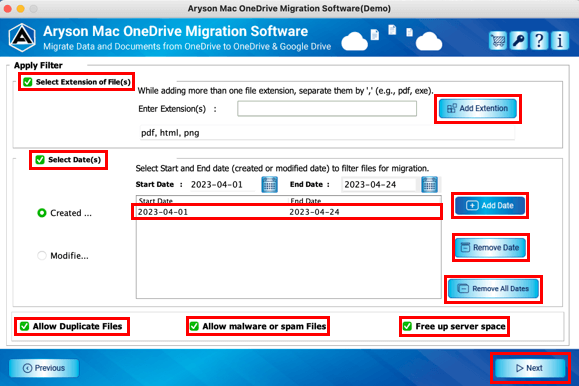Click the added extensions list pdf, html, png
Viewport: 579px width, 386px height.
(327, 133)
